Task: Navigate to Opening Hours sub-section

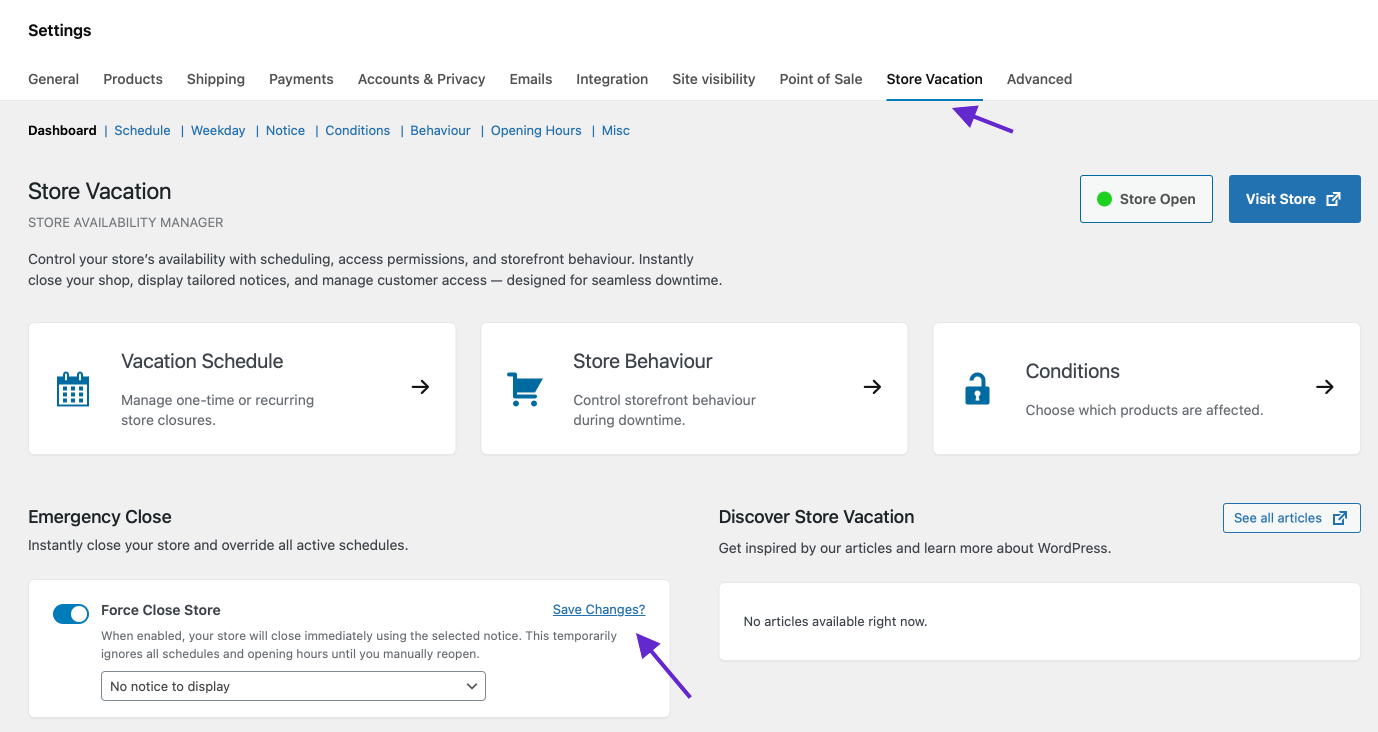Action: tap(536, 131)
